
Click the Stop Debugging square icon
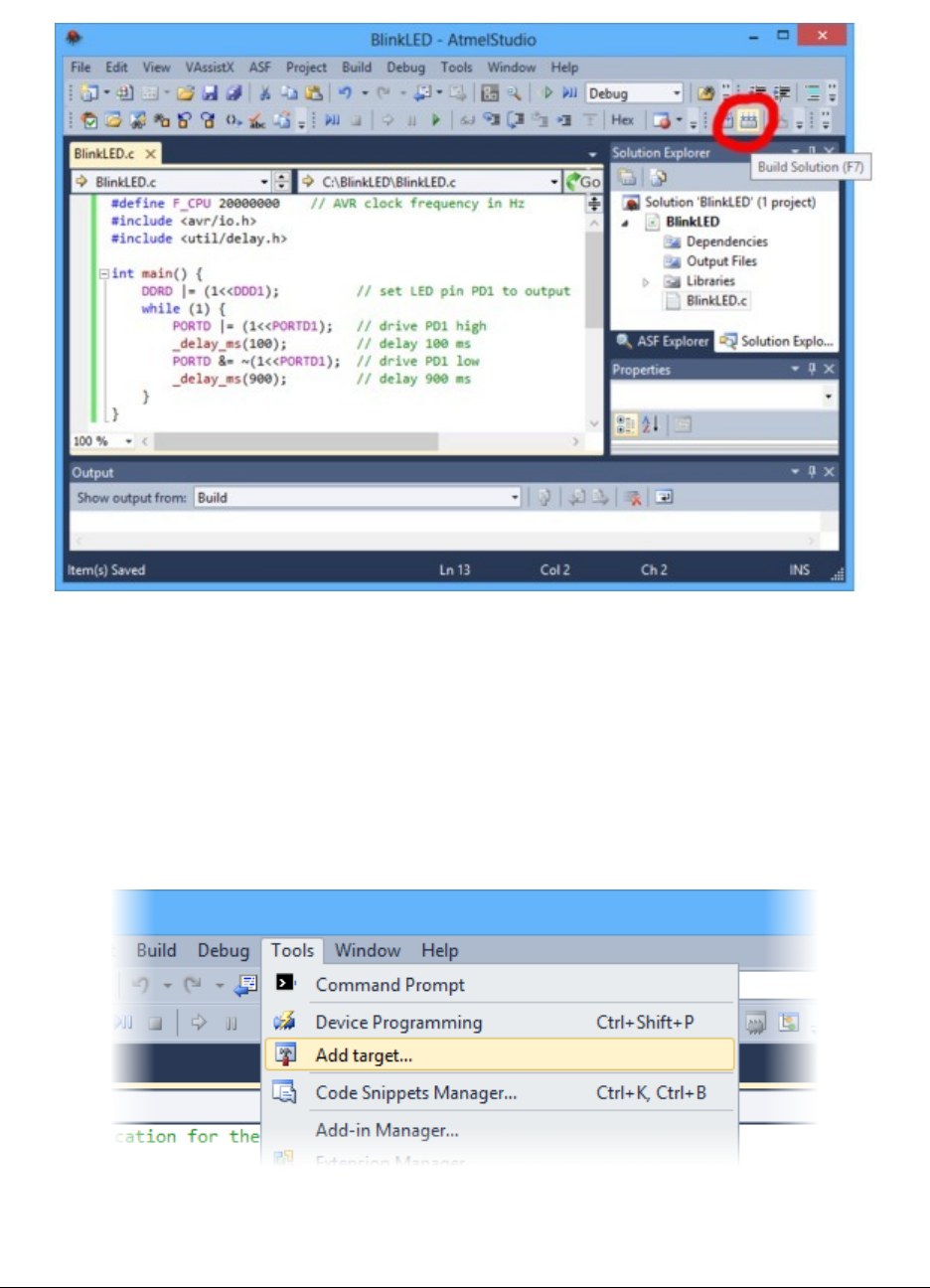[x=356, y=120]
